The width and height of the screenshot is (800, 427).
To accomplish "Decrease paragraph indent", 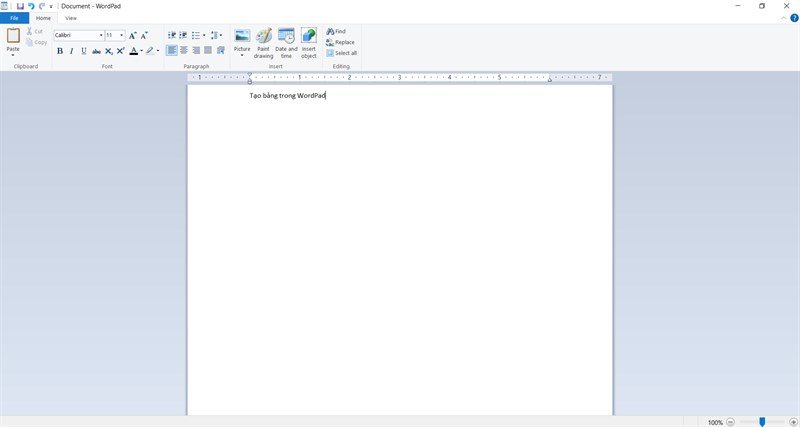I will pos(171,35).
